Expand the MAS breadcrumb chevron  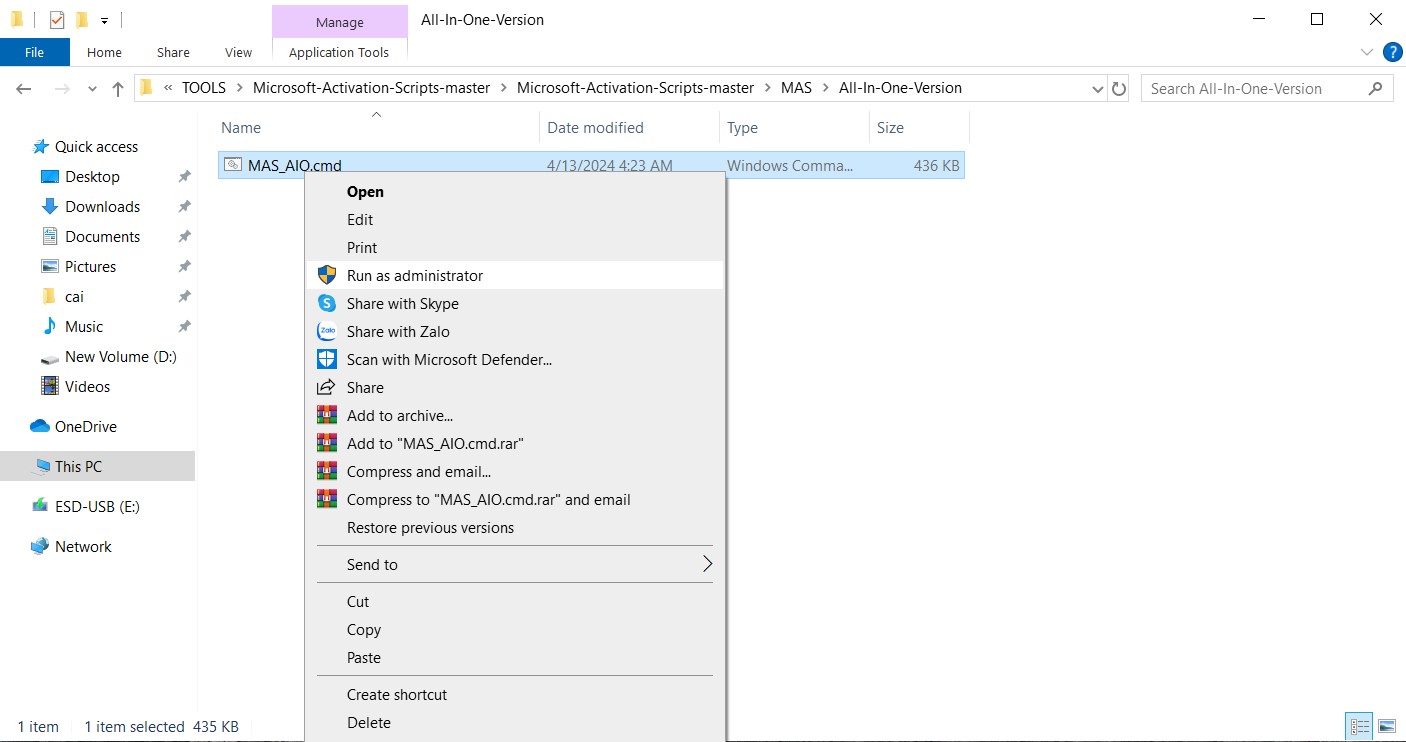coord(825,88)
